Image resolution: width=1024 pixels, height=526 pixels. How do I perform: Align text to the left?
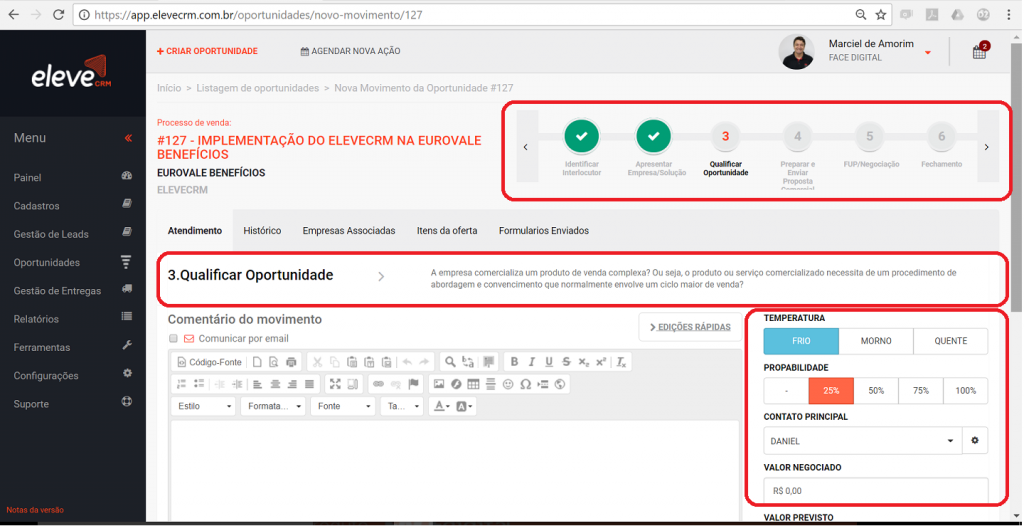[x=257, y=384]
